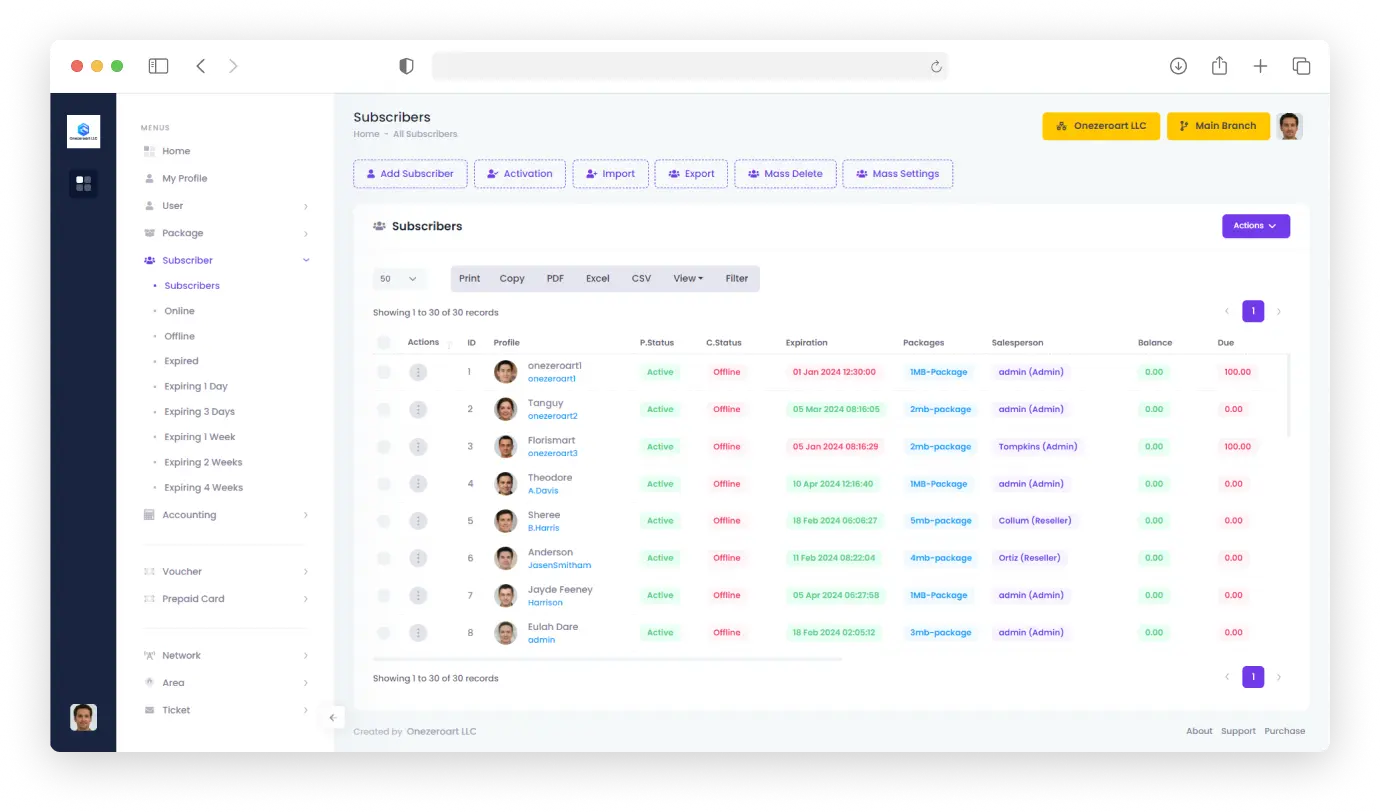
Task: Export table using the Excel button
Action: [x=598, y=279]
